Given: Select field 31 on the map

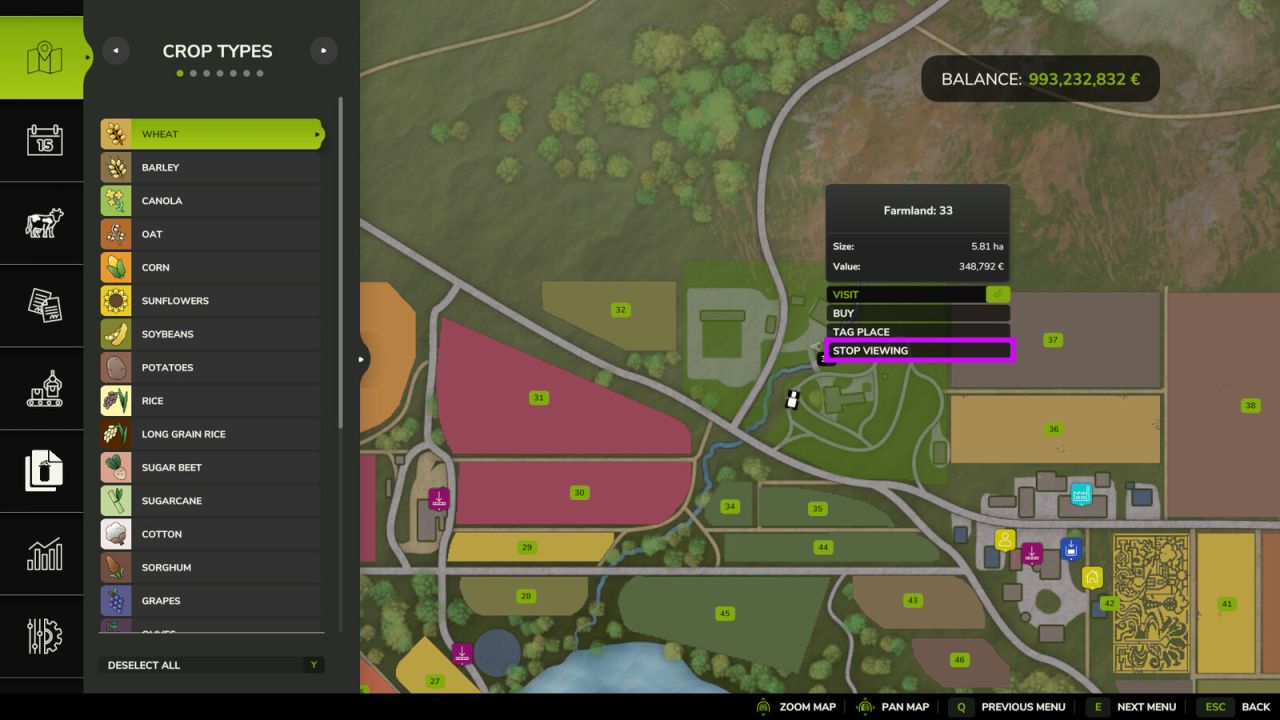Looking at the screenshot, I should pyautogui.click(x=539, y=398).
